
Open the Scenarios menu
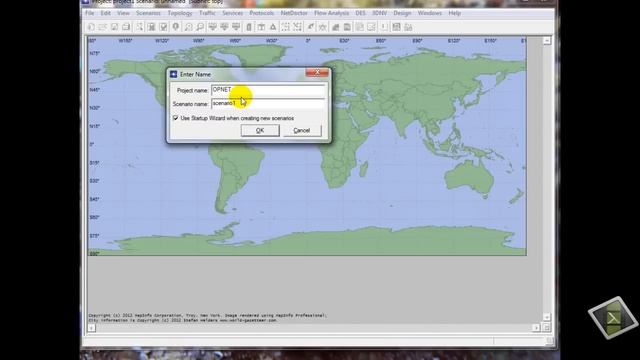tap(148, 13)
